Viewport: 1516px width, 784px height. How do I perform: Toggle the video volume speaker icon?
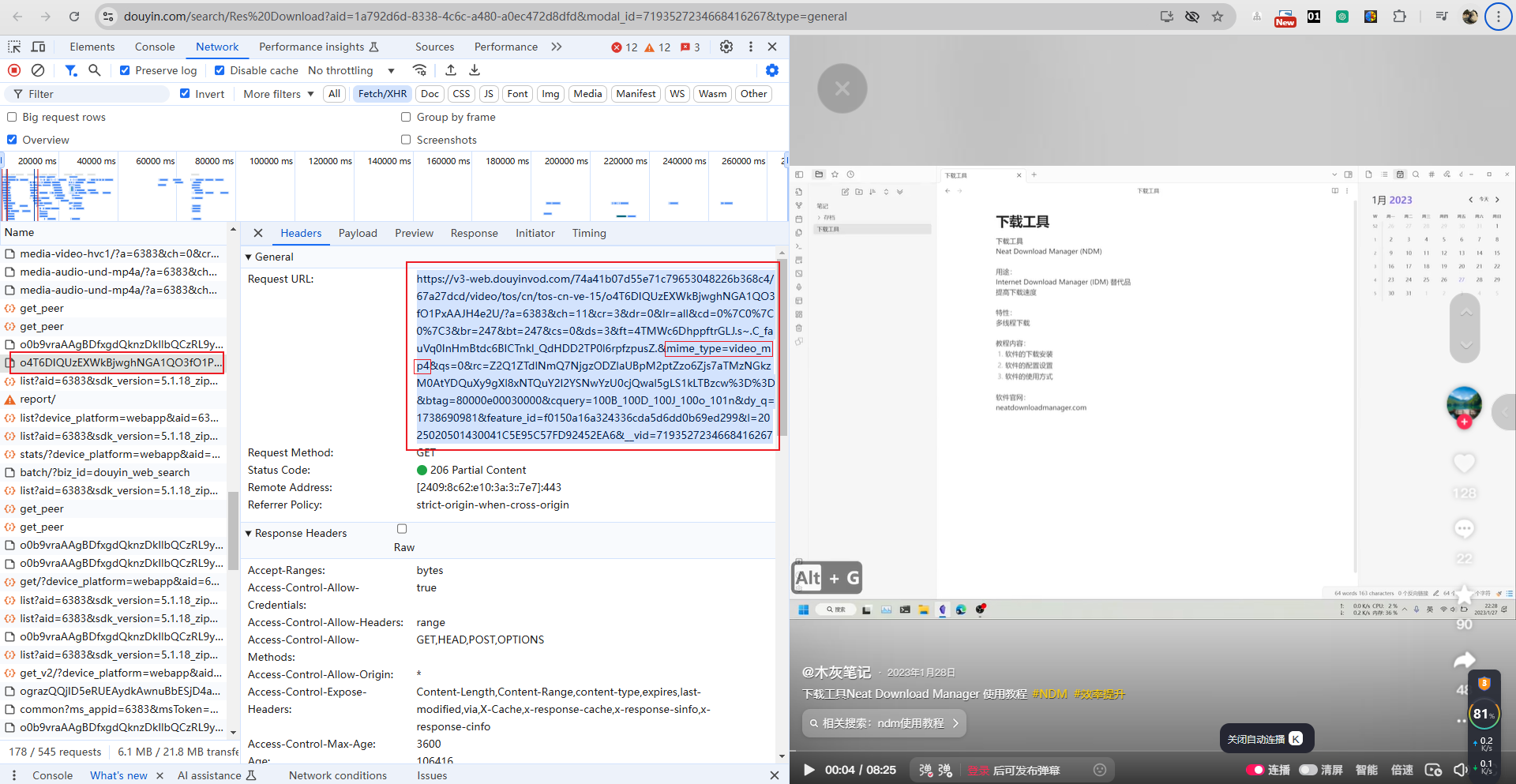[1461, 770]
